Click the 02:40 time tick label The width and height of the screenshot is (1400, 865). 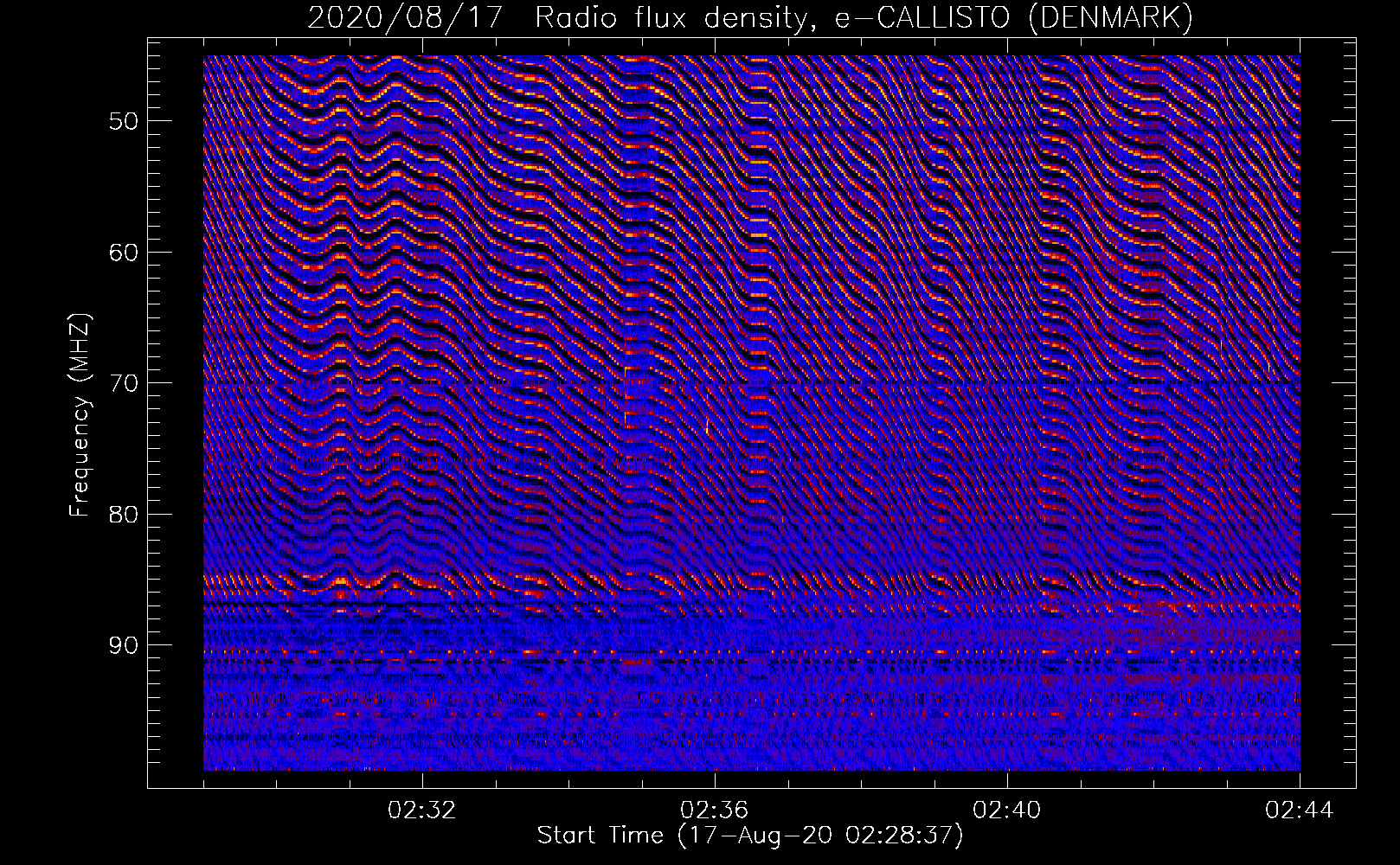pos(1007,811)
